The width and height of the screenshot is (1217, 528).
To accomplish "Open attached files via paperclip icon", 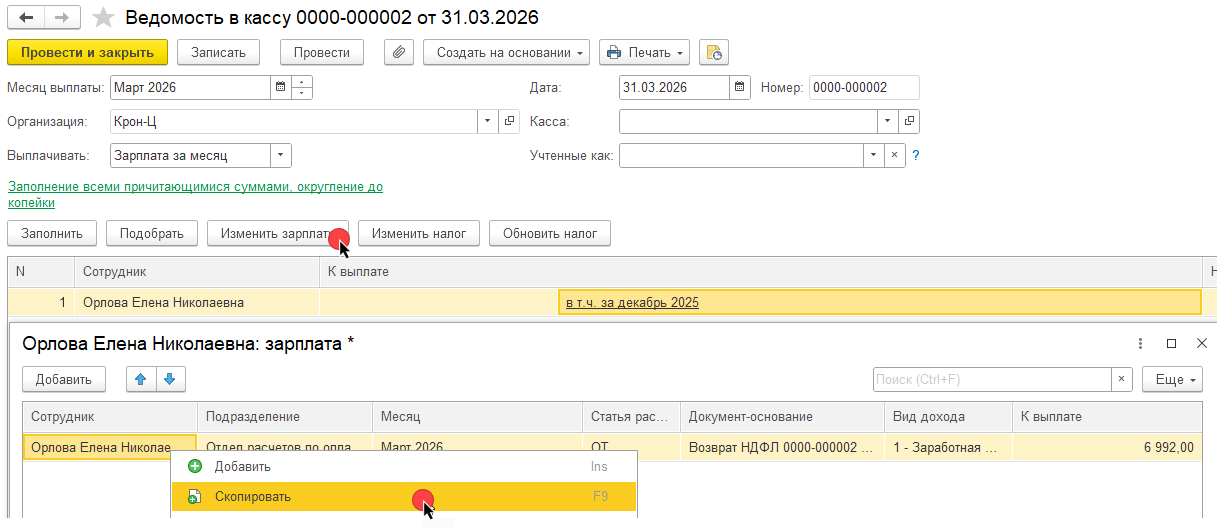I will click(x=398, y=52).
